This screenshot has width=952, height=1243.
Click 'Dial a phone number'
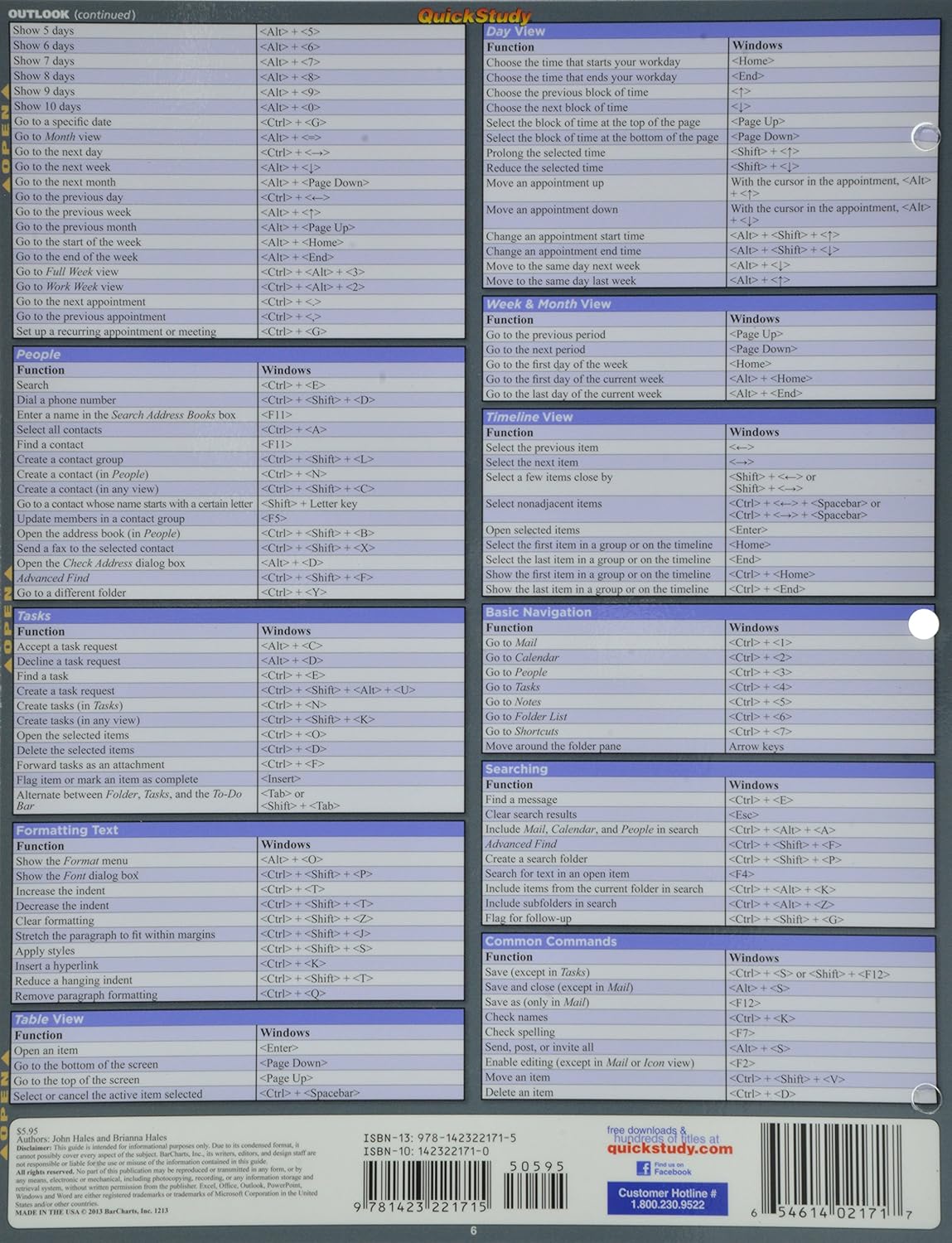point(66,399)
